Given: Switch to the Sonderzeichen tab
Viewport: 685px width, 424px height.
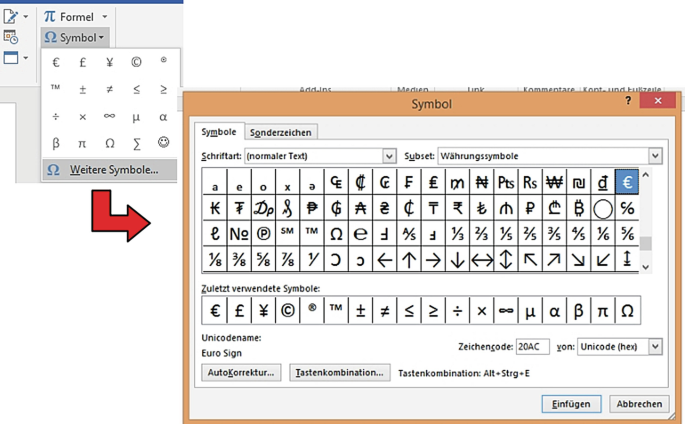Looking at the screenshot, I should click(x=280, y=132).
